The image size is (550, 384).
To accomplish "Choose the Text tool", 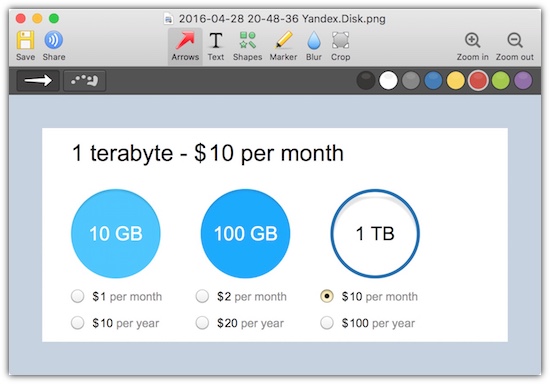I will [x=216, y=46].
